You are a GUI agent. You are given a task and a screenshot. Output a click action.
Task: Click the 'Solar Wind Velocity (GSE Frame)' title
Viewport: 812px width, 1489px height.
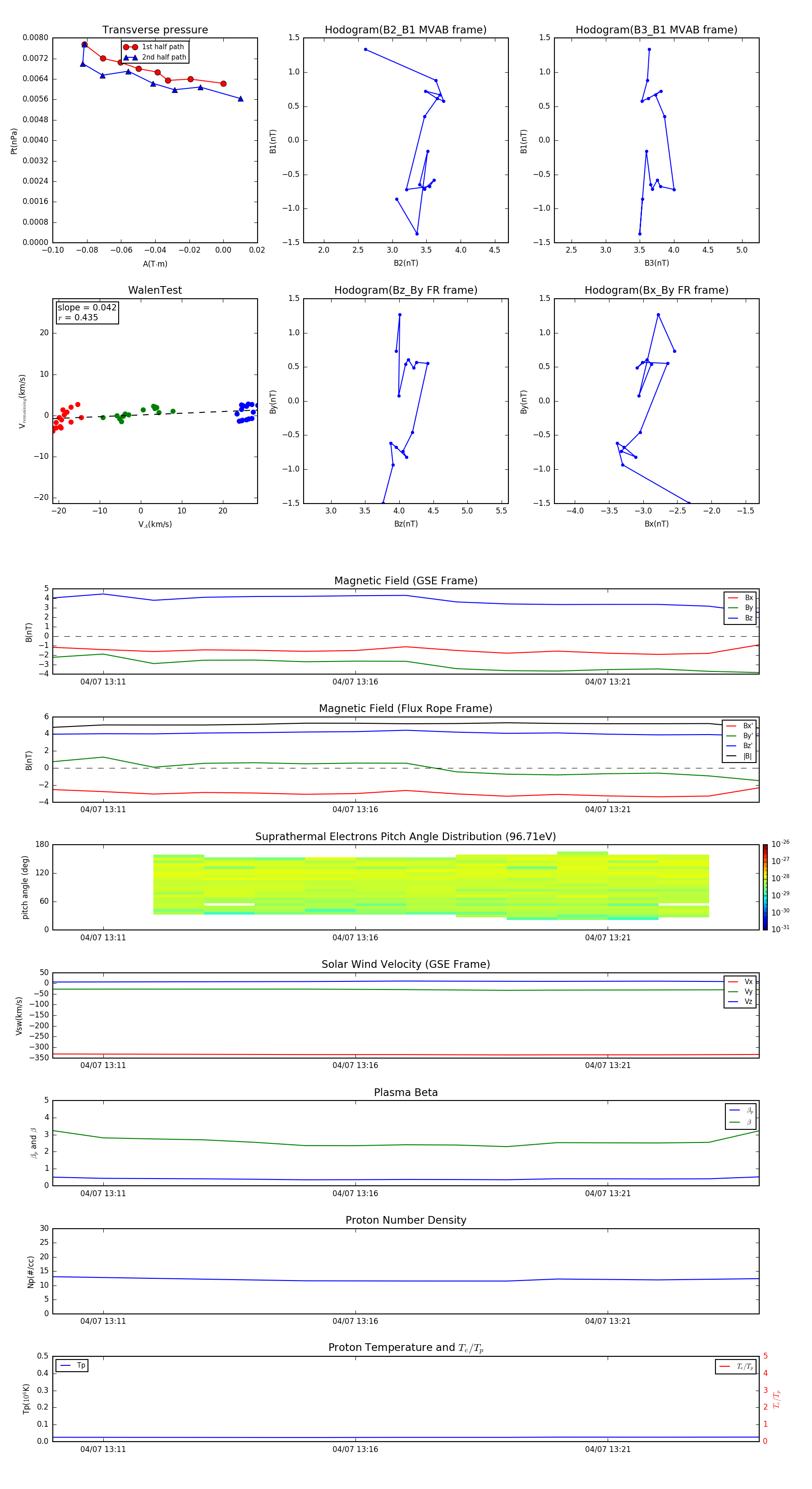click(406, 965)
